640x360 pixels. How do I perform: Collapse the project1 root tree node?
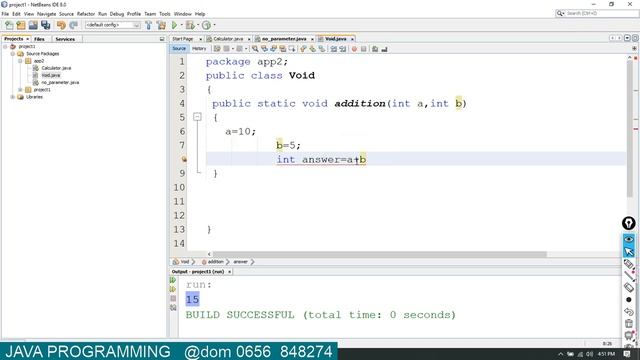pos(5,47)
